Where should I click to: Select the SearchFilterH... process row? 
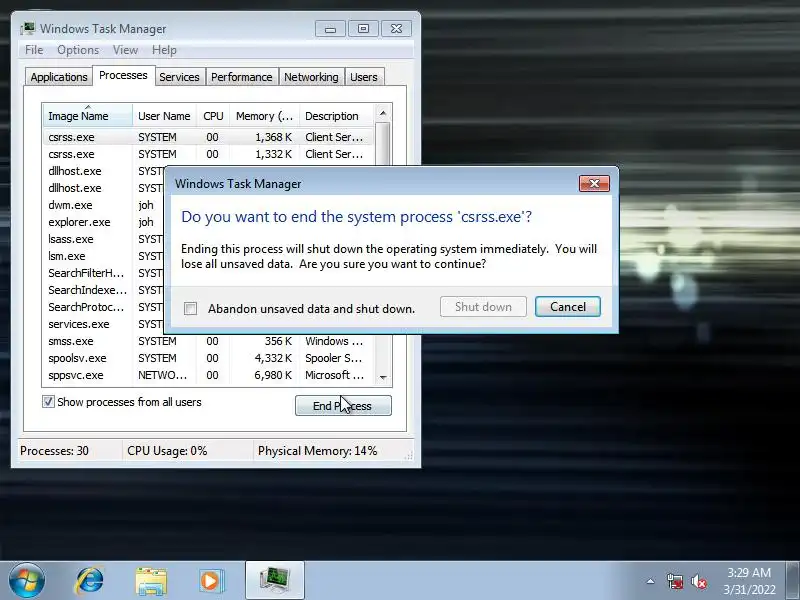coord(104,273)
